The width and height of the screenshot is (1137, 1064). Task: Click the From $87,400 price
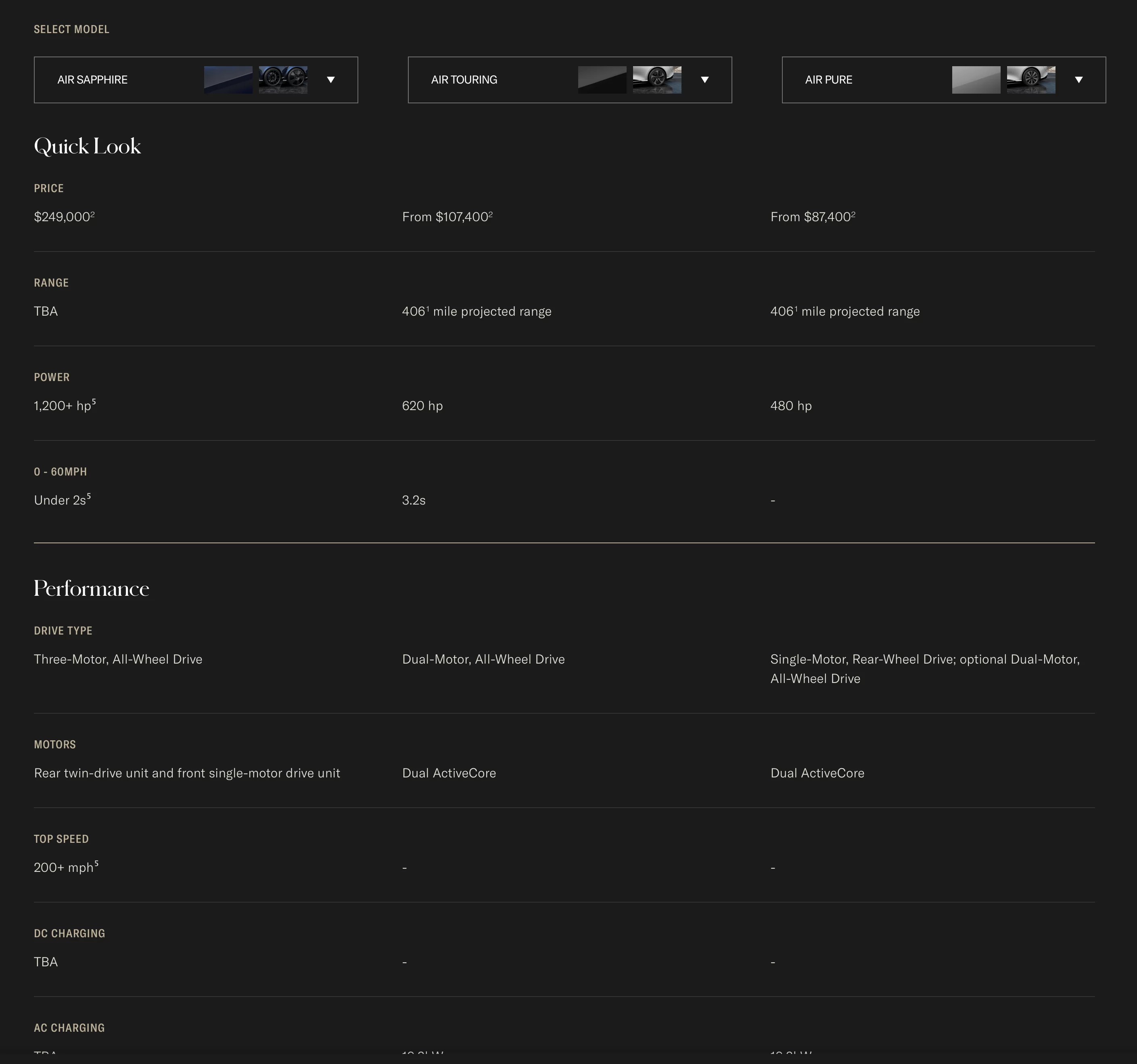point(813,217)
